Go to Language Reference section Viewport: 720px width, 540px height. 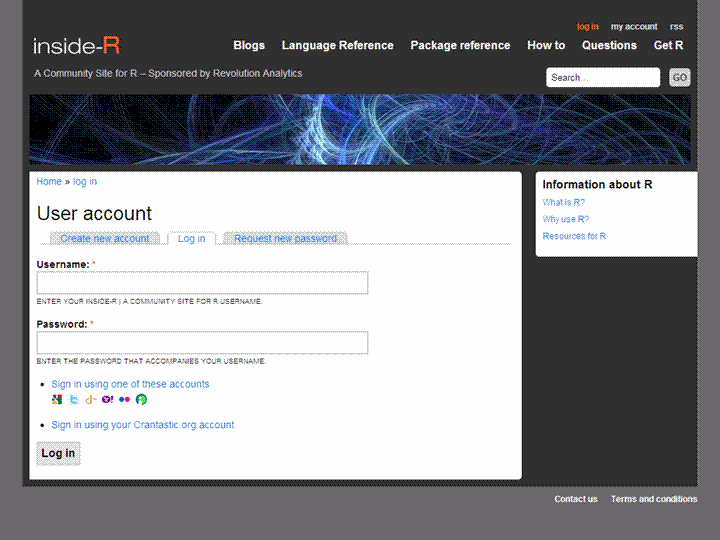[337, 45]
